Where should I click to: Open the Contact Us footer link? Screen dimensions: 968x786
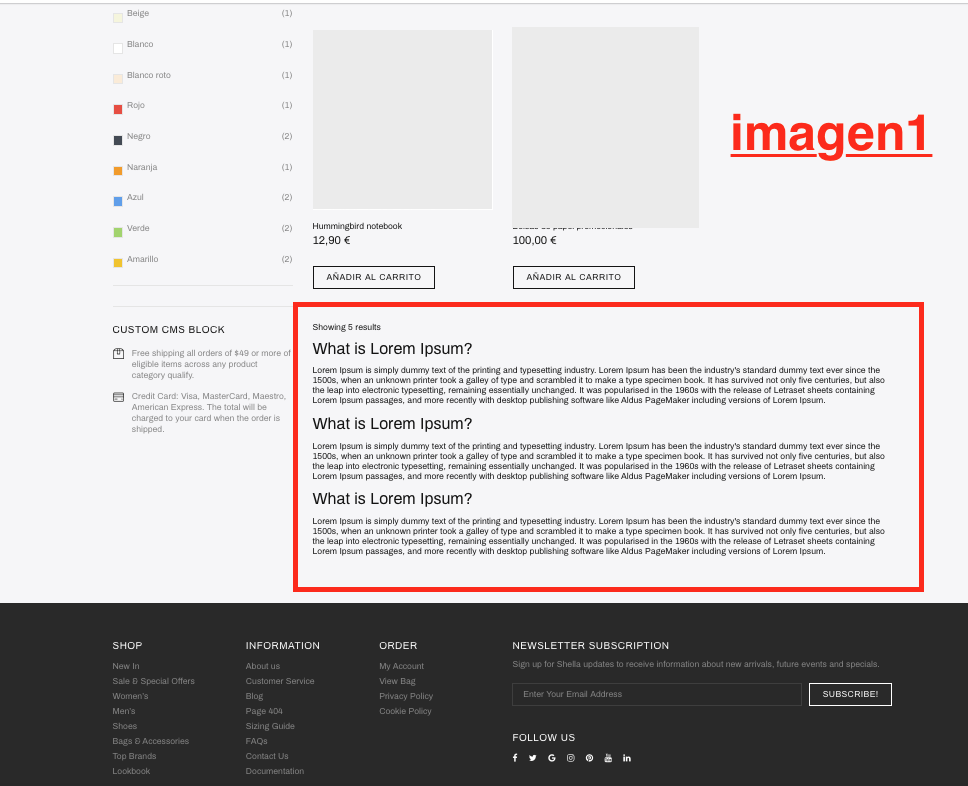[267, 756]
